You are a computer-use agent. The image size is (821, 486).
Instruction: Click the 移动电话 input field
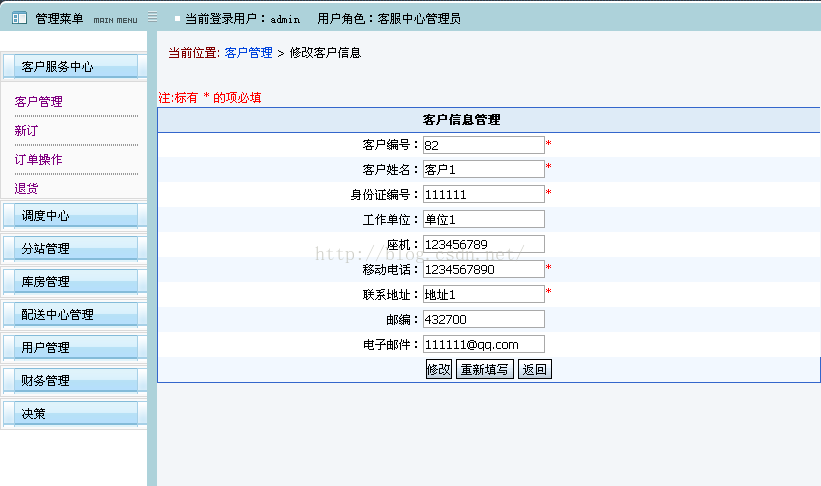484,269
